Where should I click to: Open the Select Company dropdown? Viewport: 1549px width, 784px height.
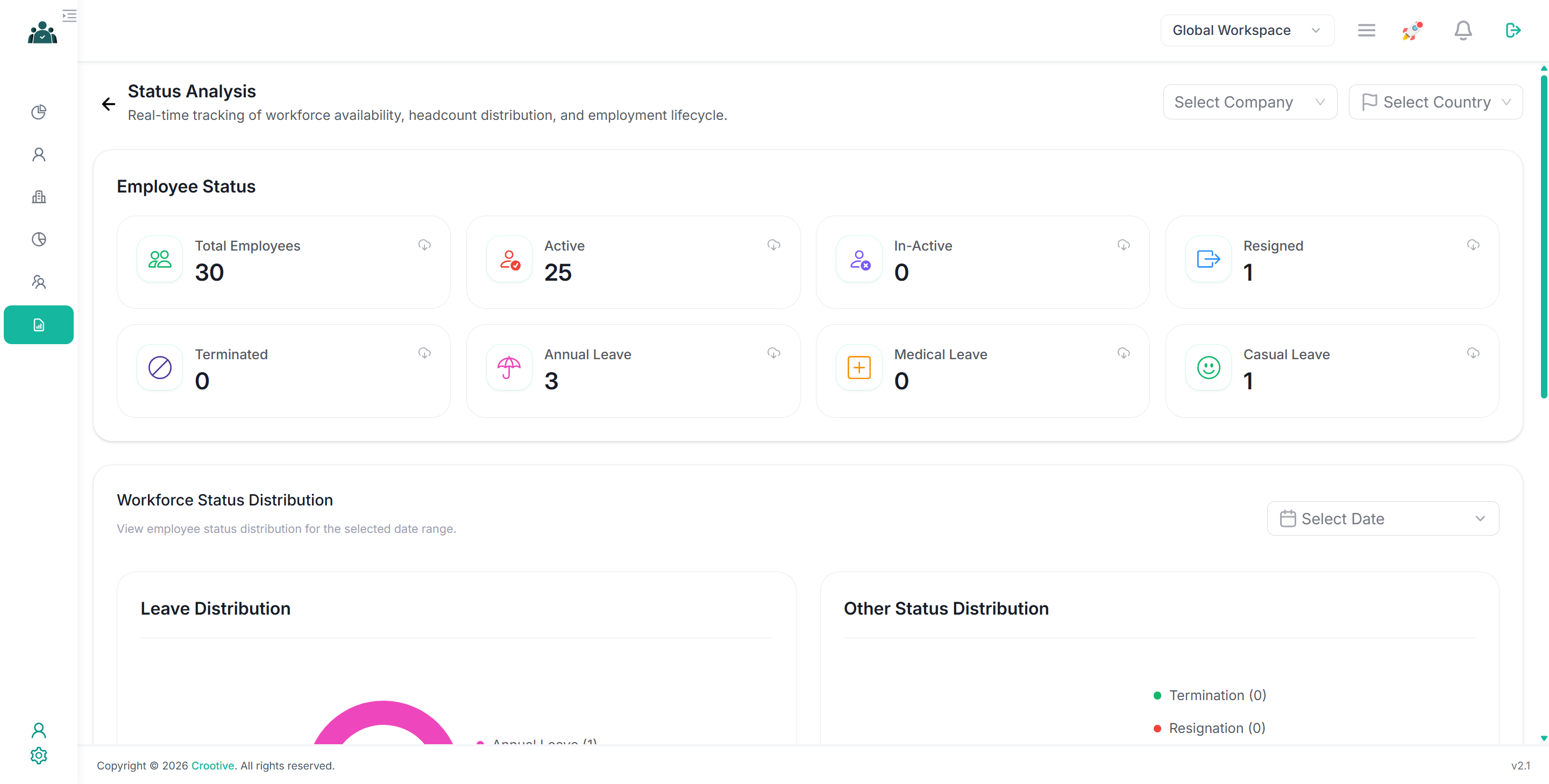pos(1249,102)
